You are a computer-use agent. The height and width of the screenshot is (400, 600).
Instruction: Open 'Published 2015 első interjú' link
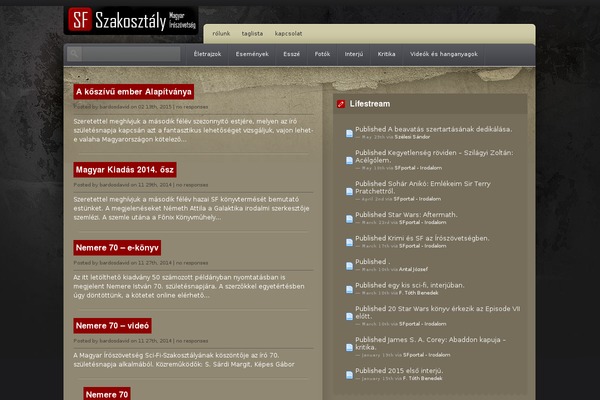pos(399,371)
